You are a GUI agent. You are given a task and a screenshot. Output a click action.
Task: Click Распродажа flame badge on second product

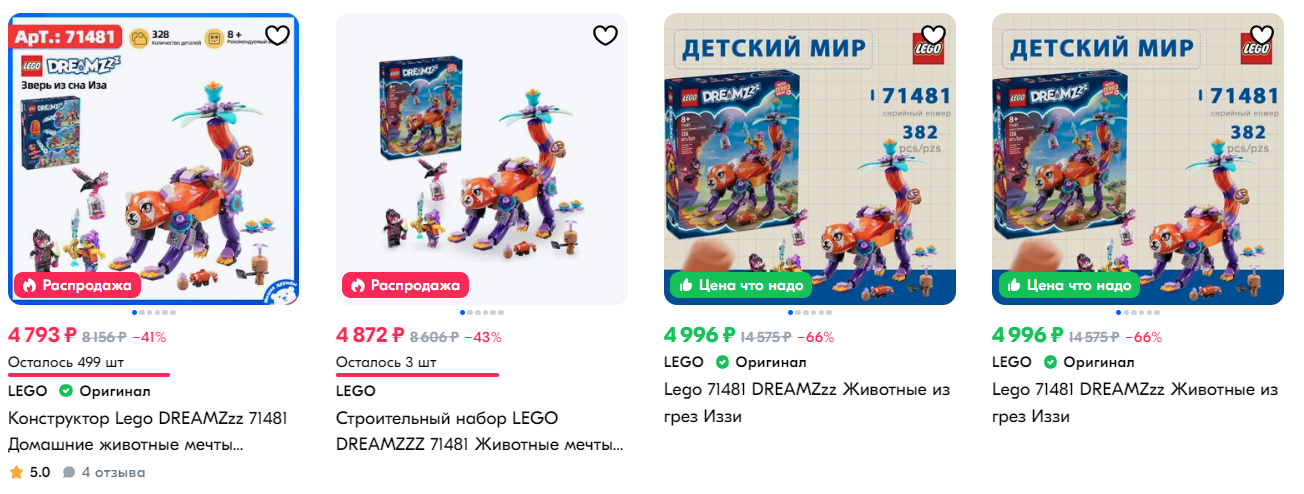405,285
